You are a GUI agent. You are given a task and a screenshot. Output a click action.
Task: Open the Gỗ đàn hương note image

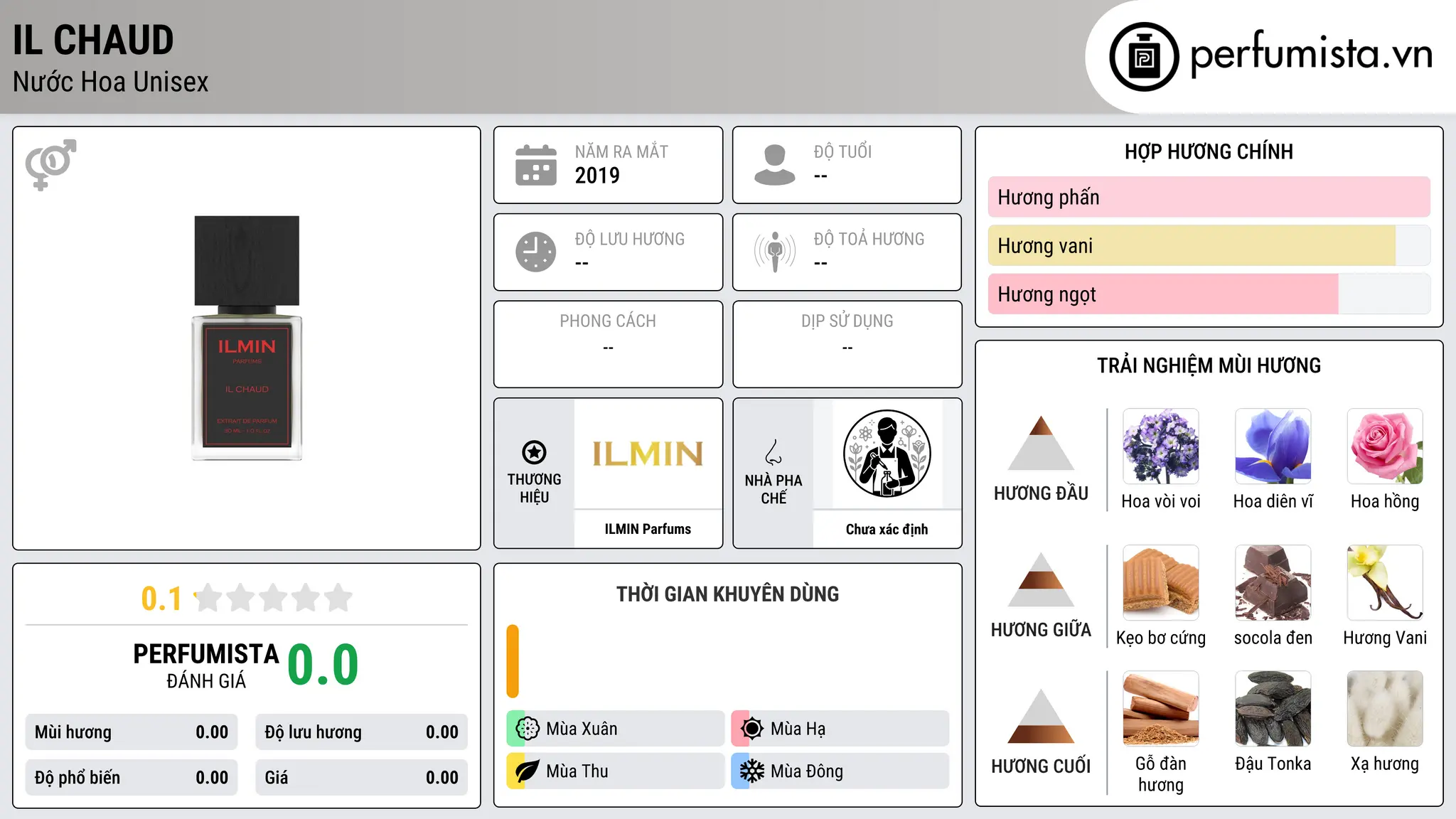point(1161,709)
